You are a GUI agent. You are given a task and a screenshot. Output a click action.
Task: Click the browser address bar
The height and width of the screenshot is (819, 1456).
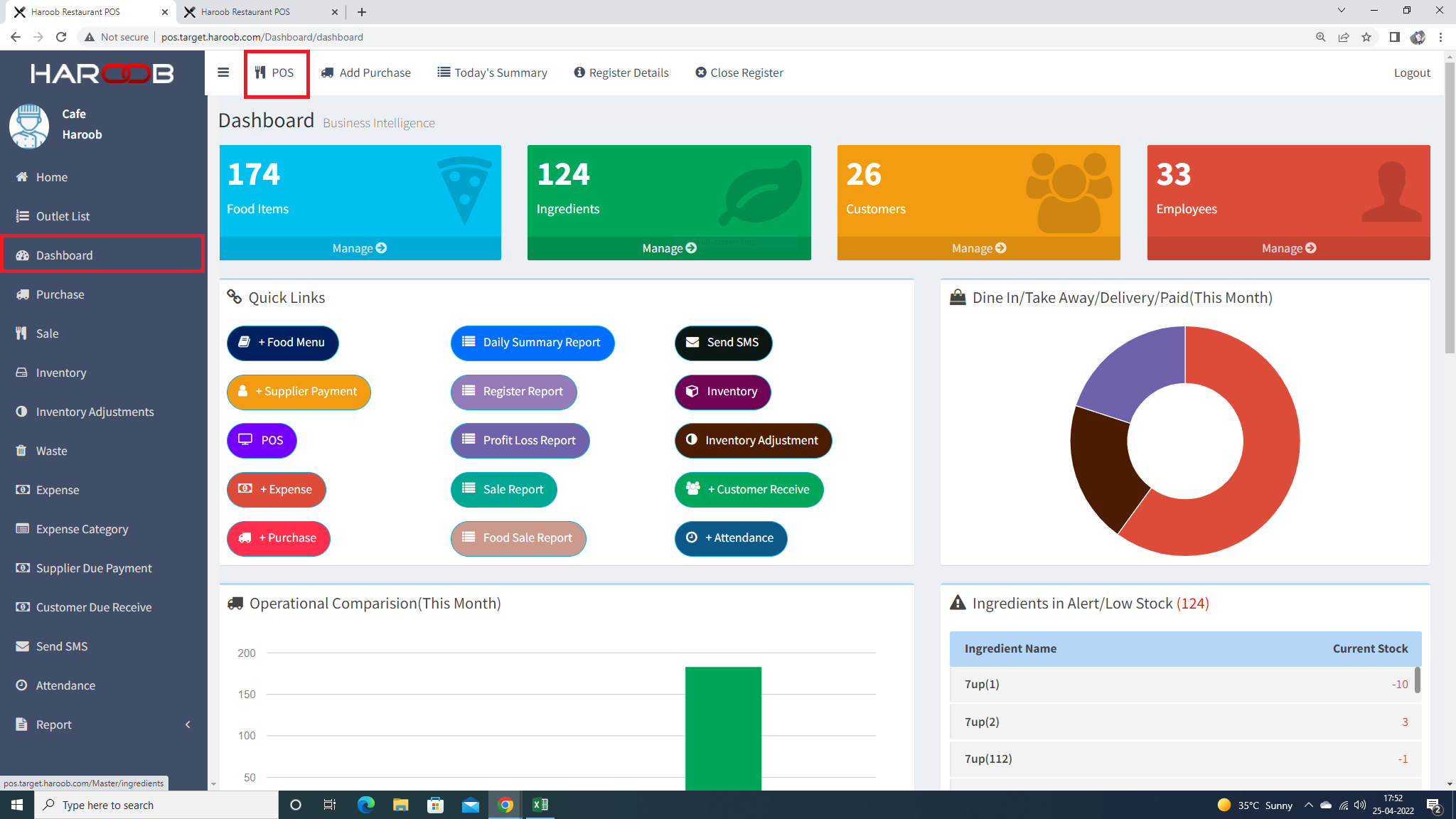(697, 37)
